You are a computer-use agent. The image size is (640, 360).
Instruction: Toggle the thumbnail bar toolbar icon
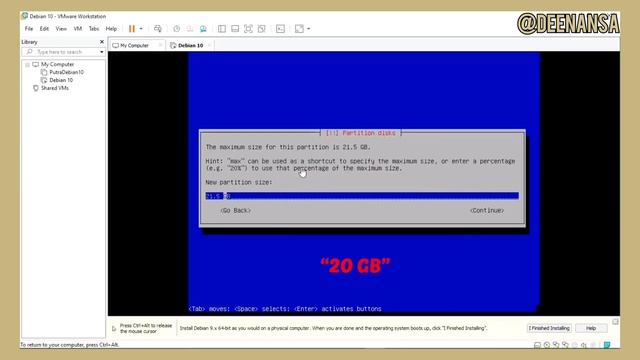pos(235,29)
